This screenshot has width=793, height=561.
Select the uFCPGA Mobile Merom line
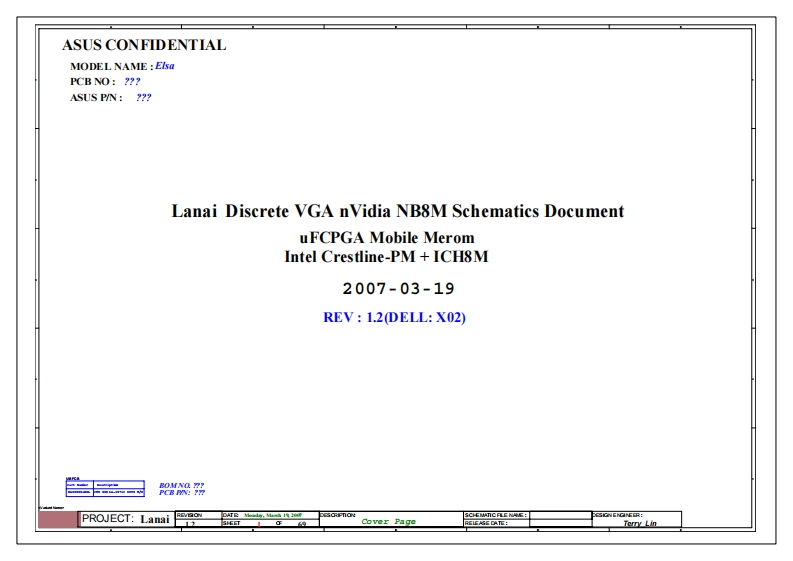[386, 238]
